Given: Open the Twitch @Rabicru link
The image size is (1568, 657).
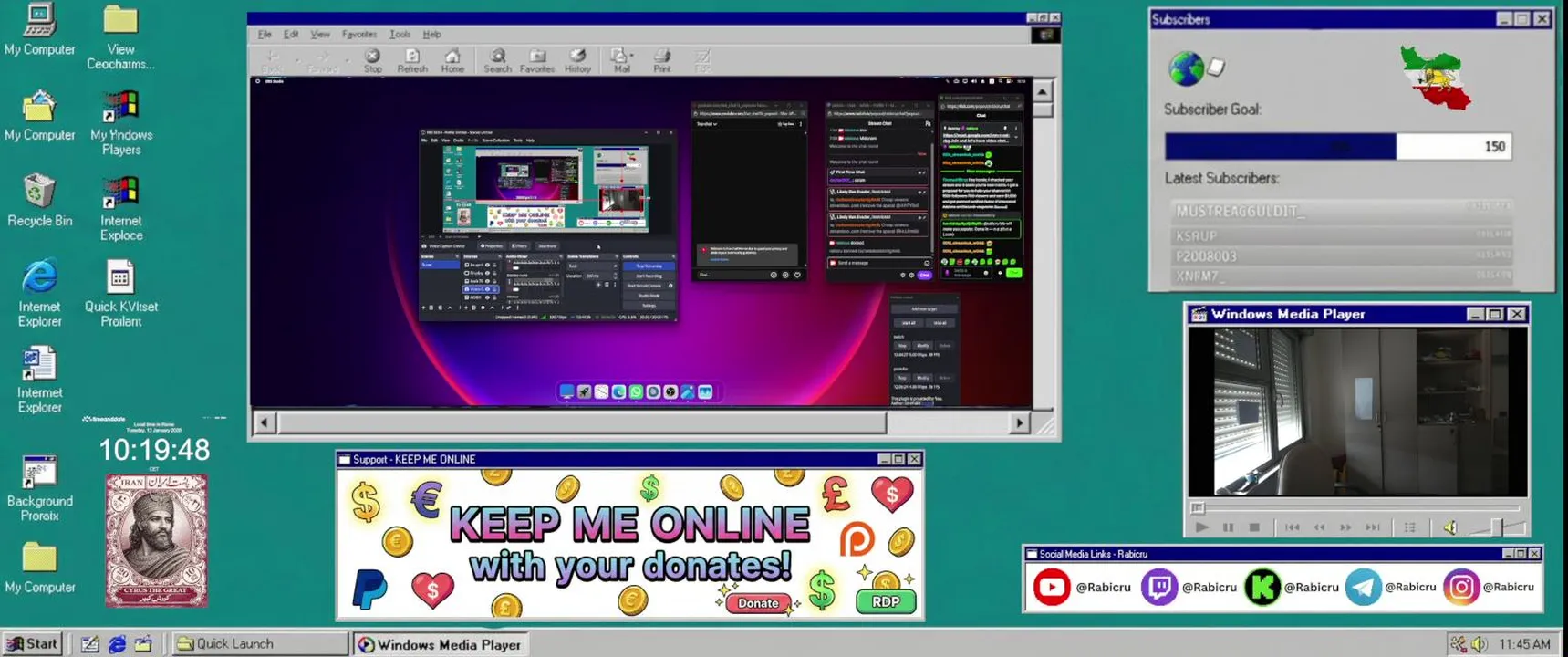Looking at the screenshot, I should pos(1189,588).
